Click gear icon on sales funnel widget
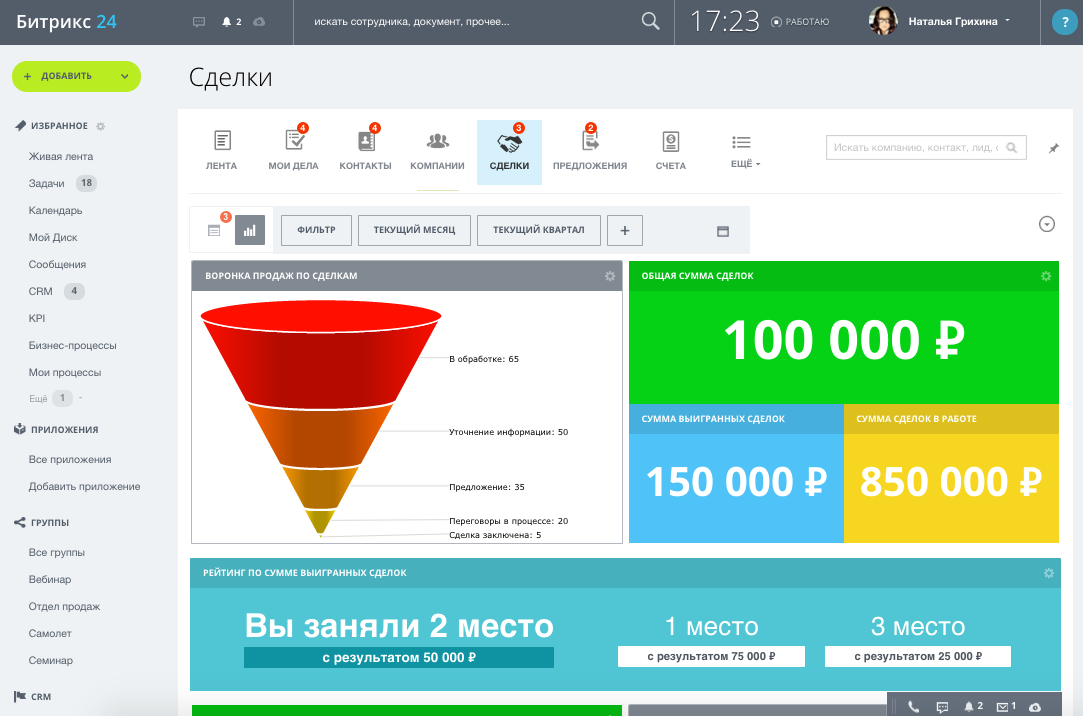The width and height of the screenshot is (1083, 716). [x=610, y=276]
